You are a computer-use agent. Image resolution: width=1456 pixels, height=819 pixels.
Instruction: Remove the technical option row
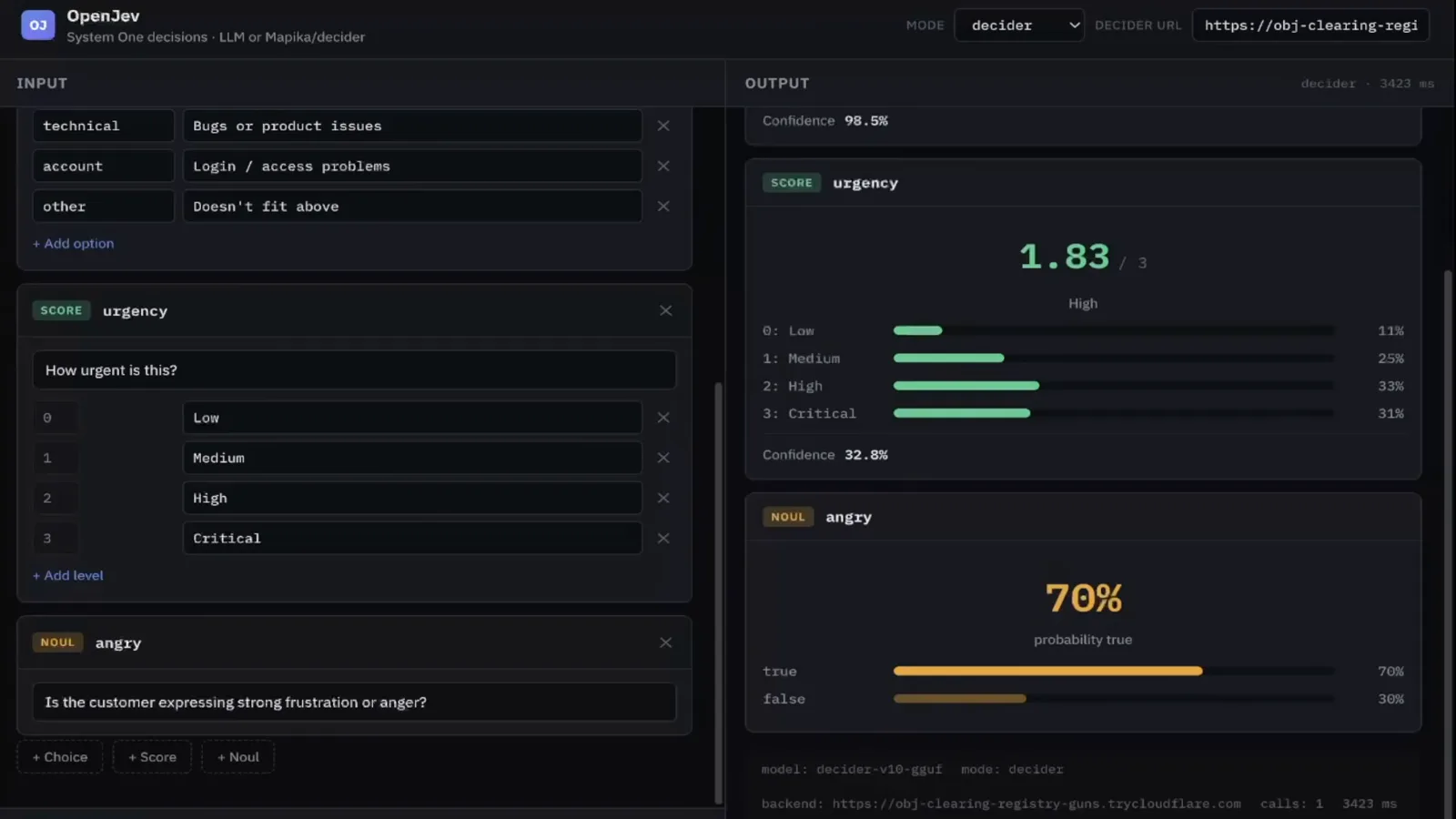pyautogui.click(x=663, y=126)
